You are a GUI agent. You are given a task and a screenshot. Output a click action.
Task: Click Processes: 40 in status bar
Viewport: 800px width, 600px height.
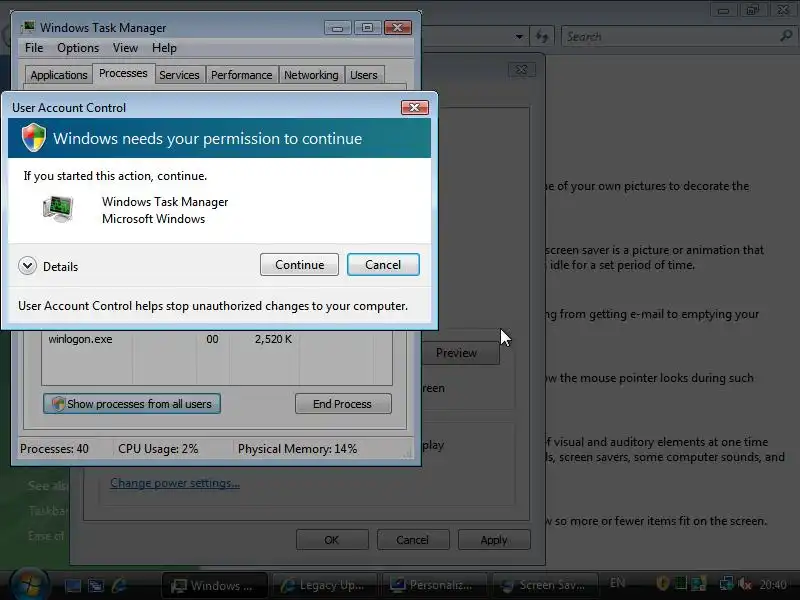point(54,449)
